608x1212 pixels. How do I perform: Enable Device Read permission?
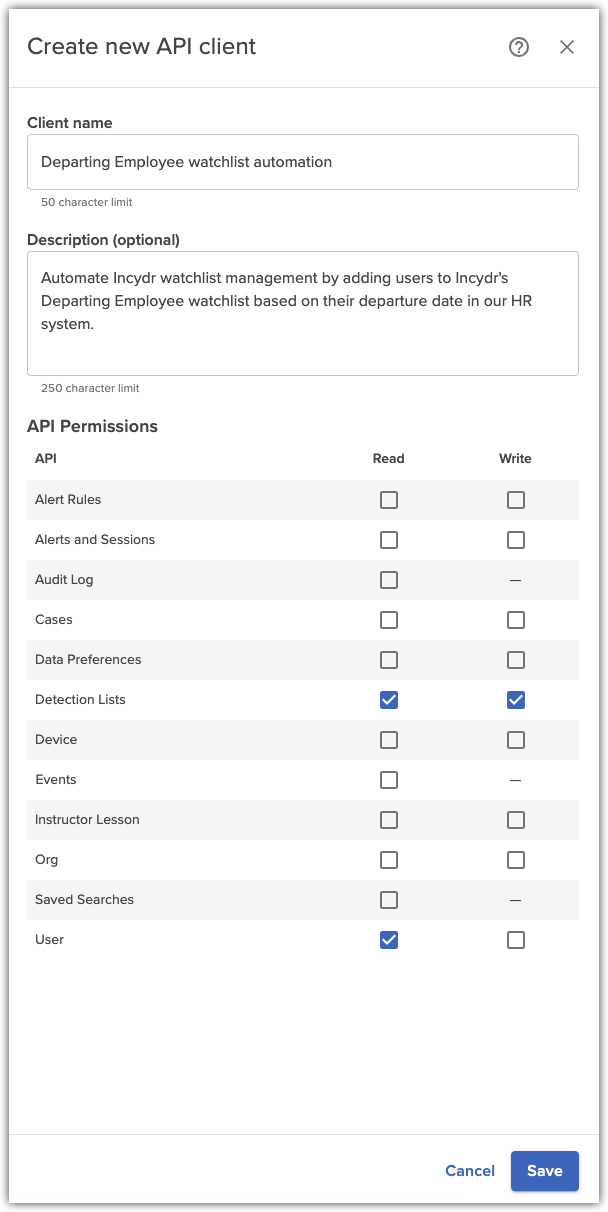point(389,740)
